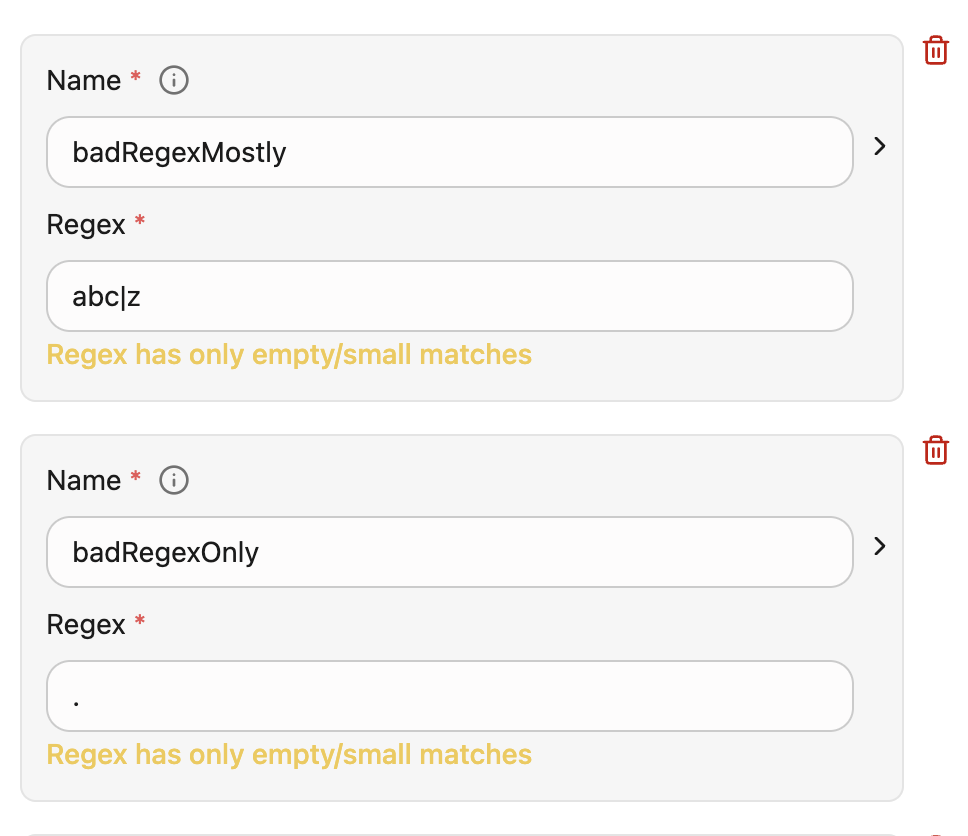968x836 pixels.
Task: Click required asterisk beside Name above badRegexMostly
Action: [135, 77]
